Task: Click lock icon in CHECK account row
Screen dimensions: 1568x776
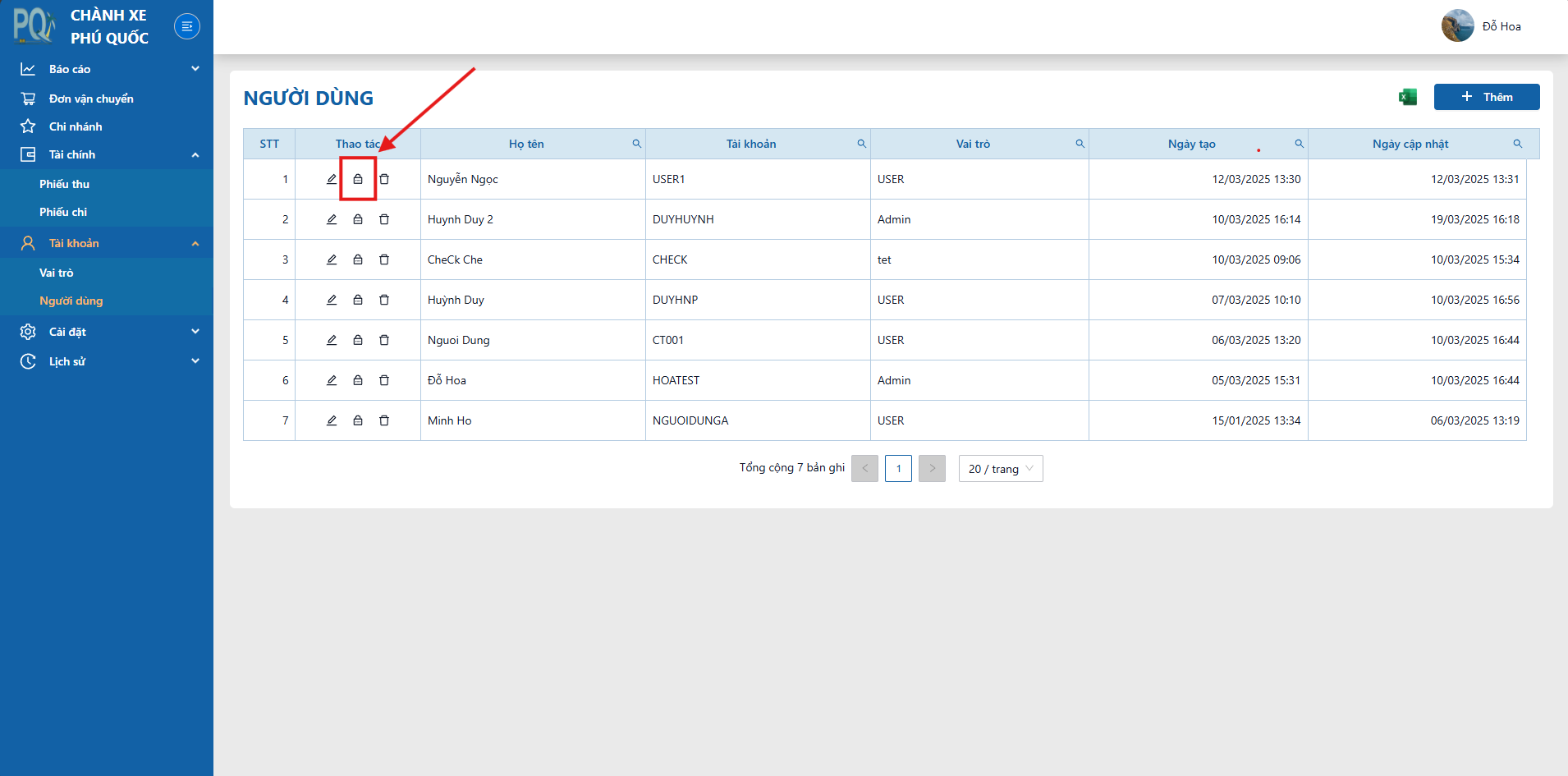Action: pos(358,259)
